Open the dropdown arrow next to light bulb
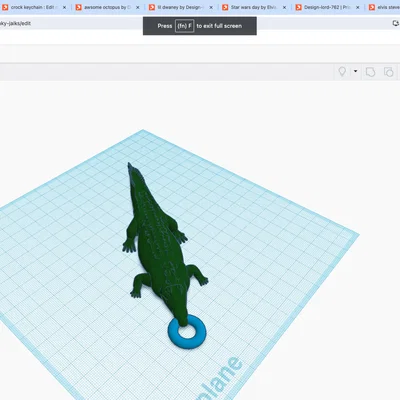The height and width of the screenshot is (400, 400). pos(355,71)
